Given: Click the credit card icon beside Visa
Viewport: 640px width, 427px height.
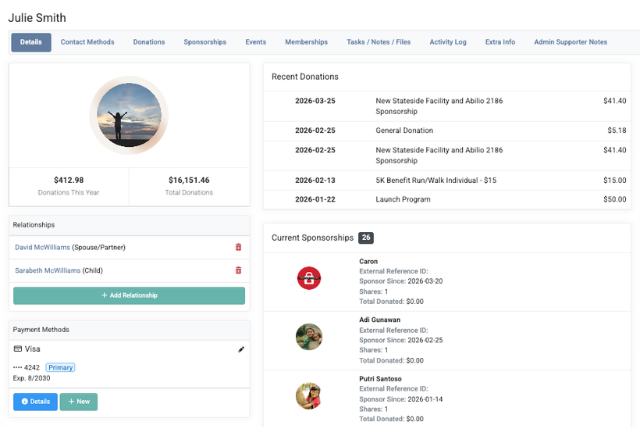Looking at the screenshot, I should tap(18, 349).
